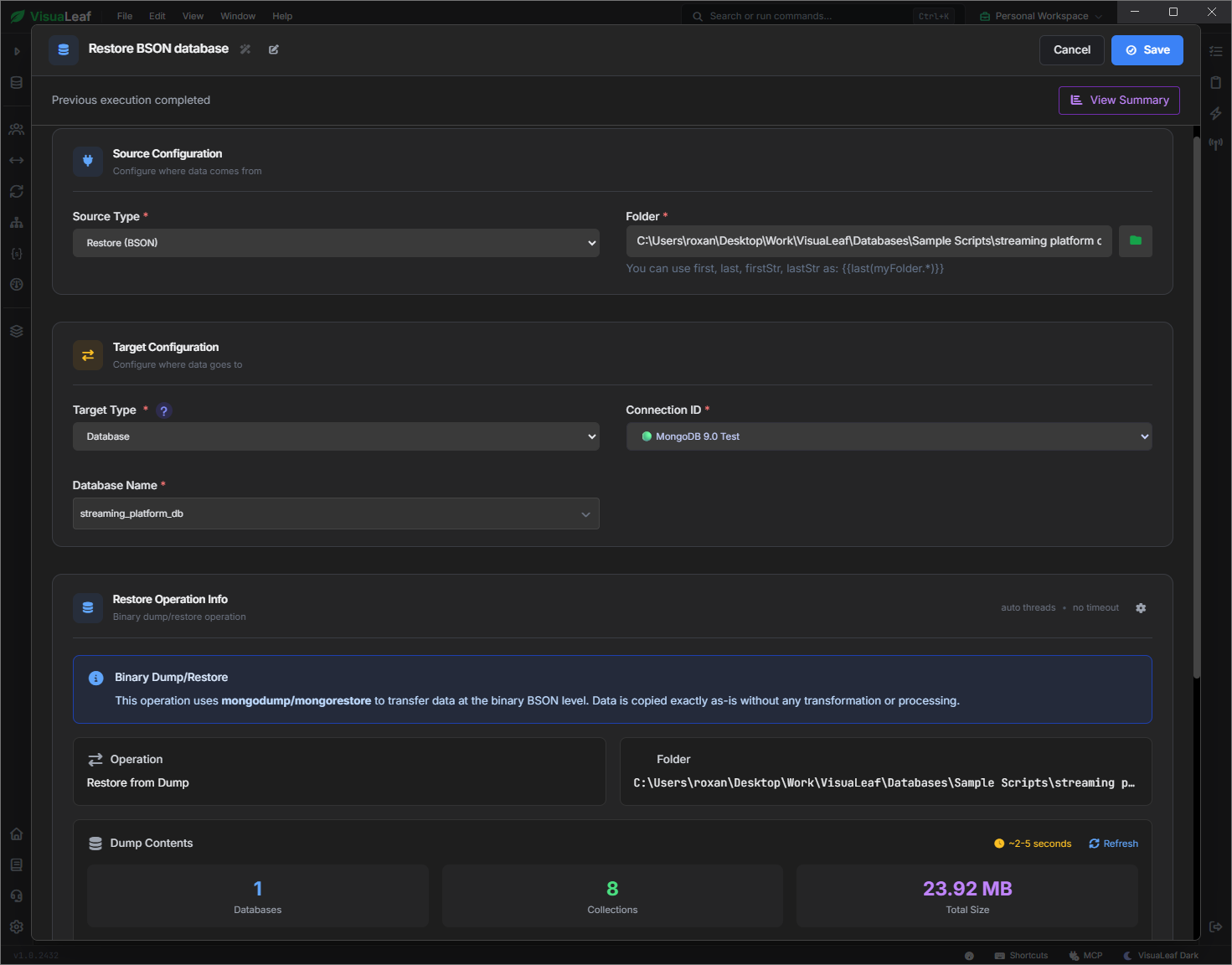The image size is (1232, 965).
Task: Click the Folder path input field
Action: pos(869,240)
